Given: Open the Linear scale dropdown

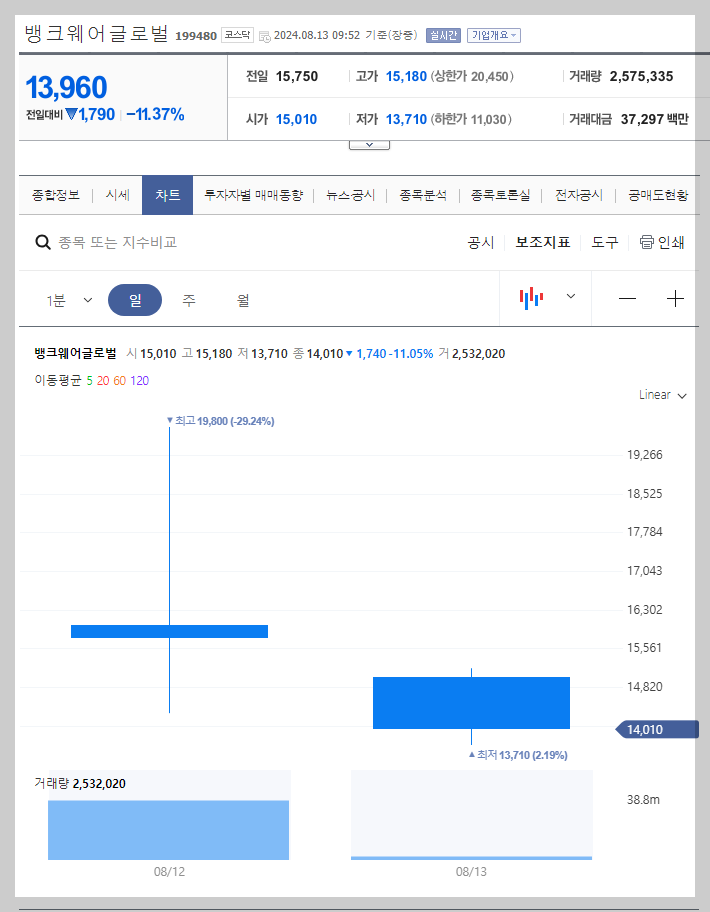Looking at the screenshot, I should [660, 395].
